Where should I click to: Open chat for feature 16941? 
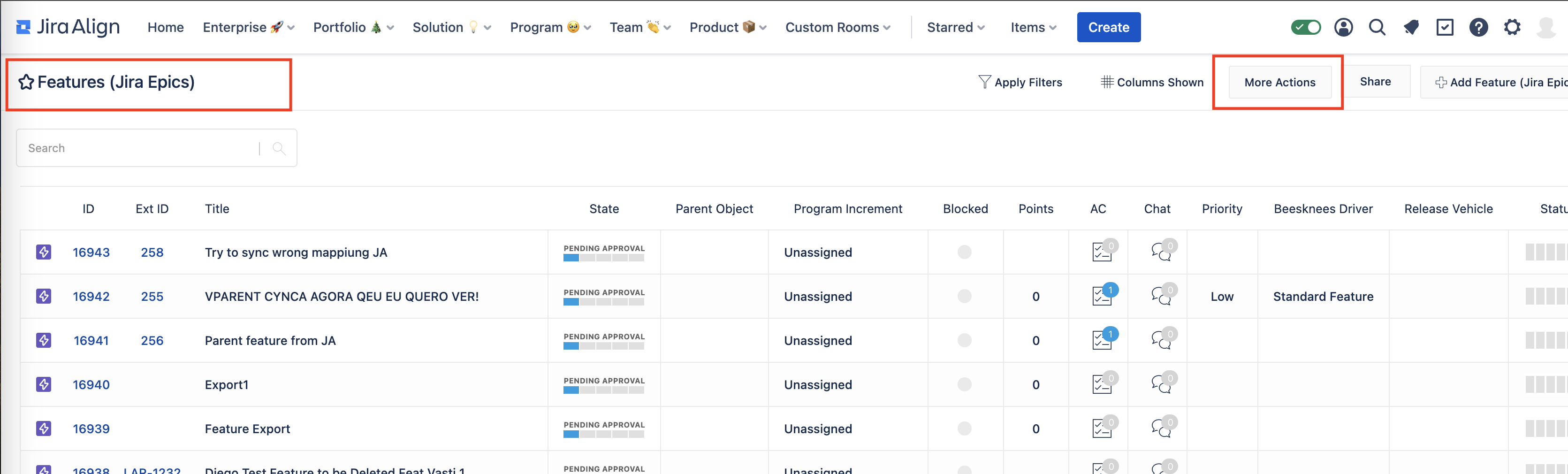tap(1162, 339)
